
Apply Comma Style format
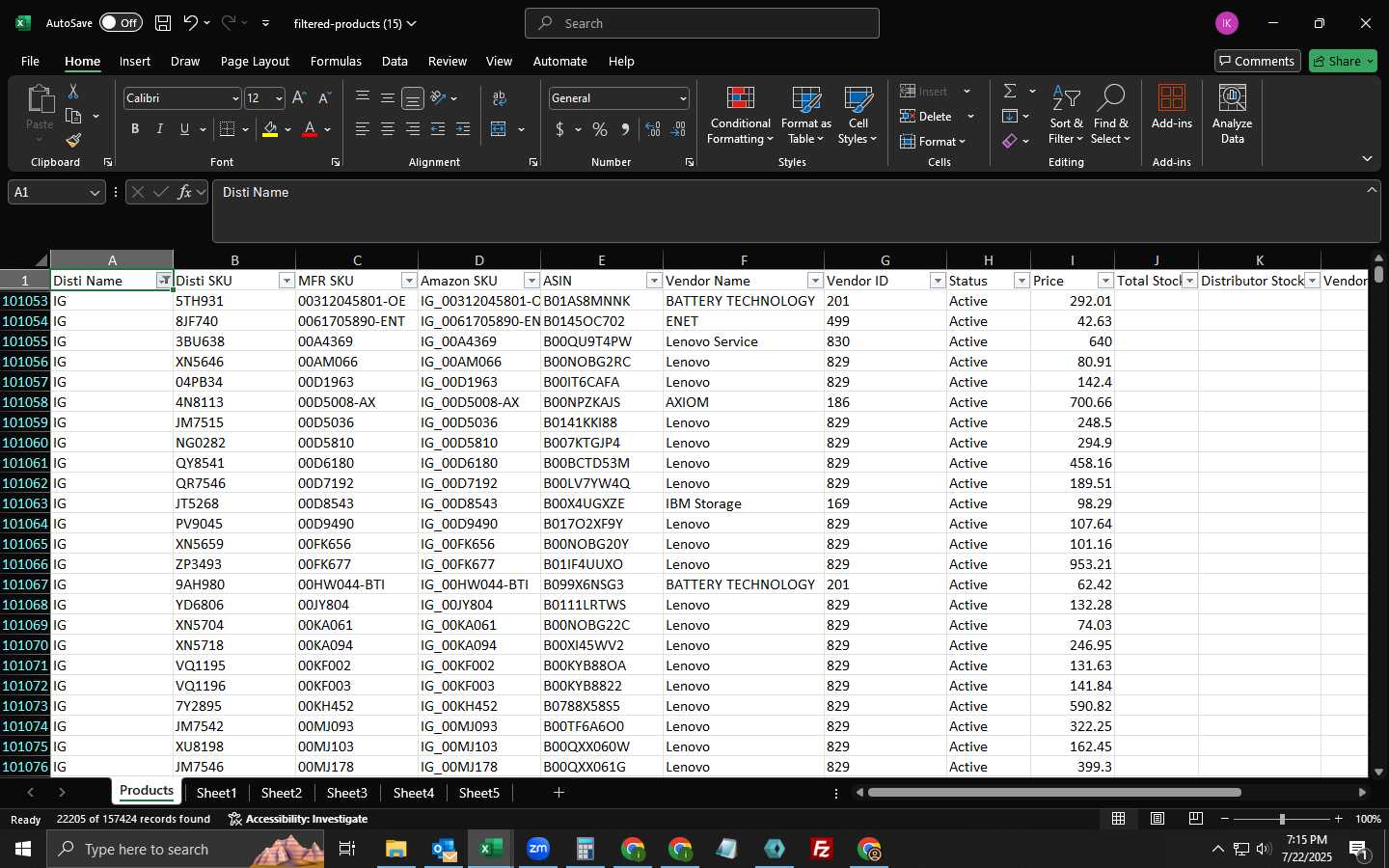(x=625, y=129)
